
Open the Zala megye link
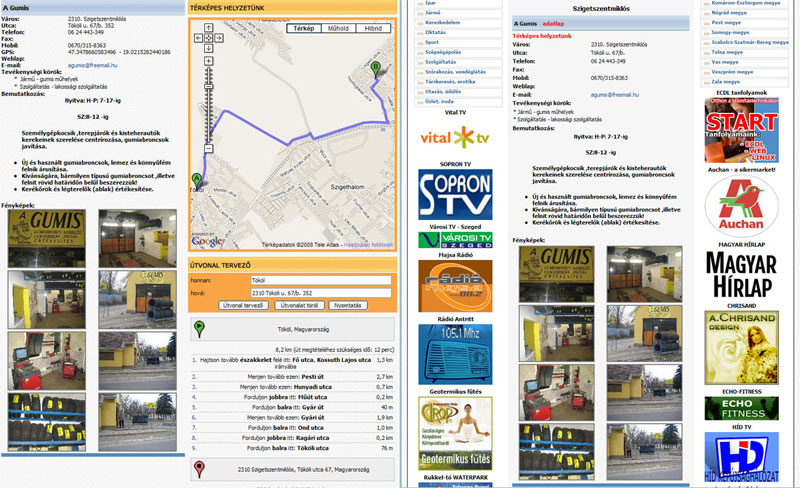tap(726, 82)
